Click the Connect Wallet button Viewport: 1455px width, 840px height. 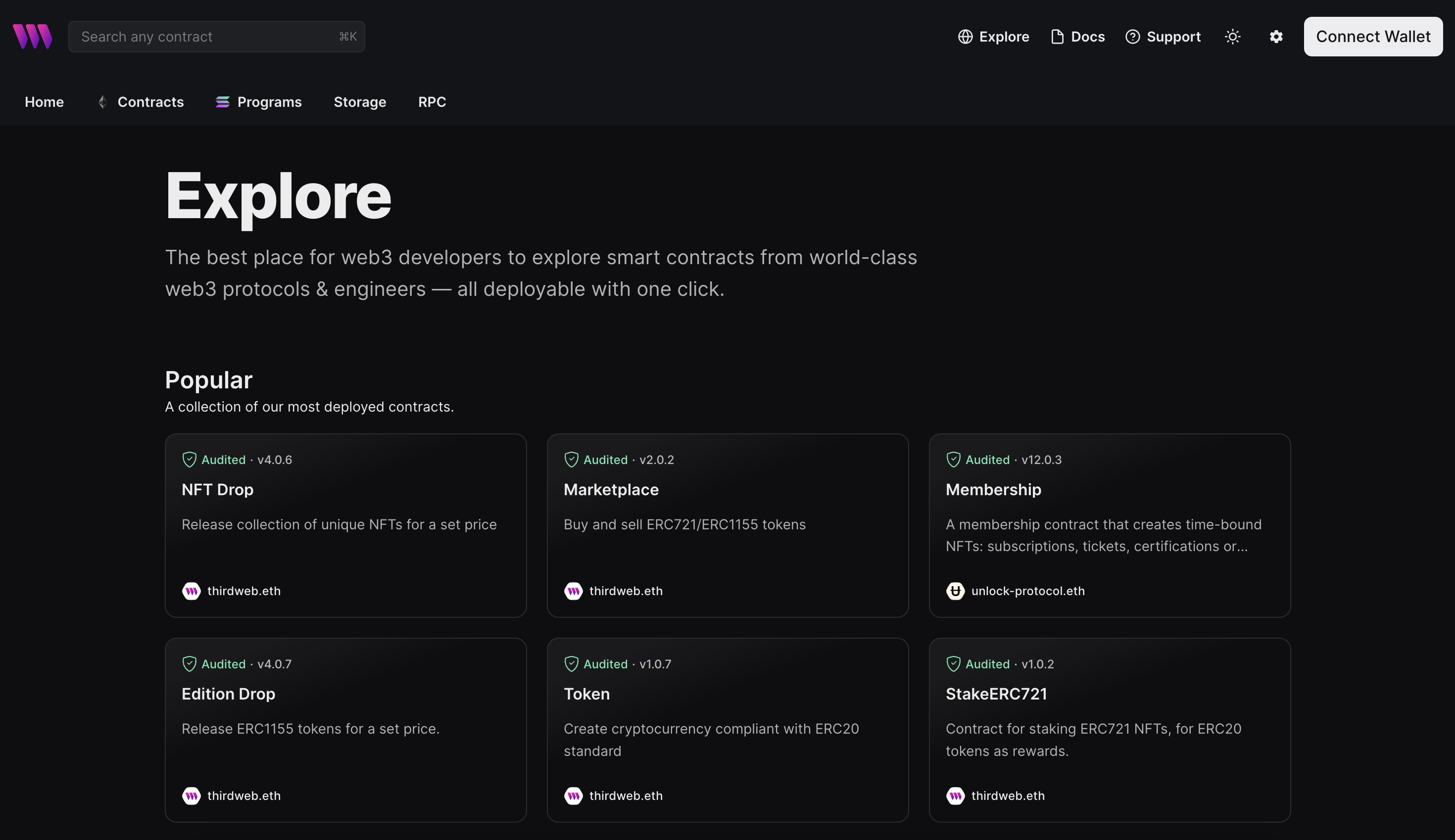[1372, 36]
